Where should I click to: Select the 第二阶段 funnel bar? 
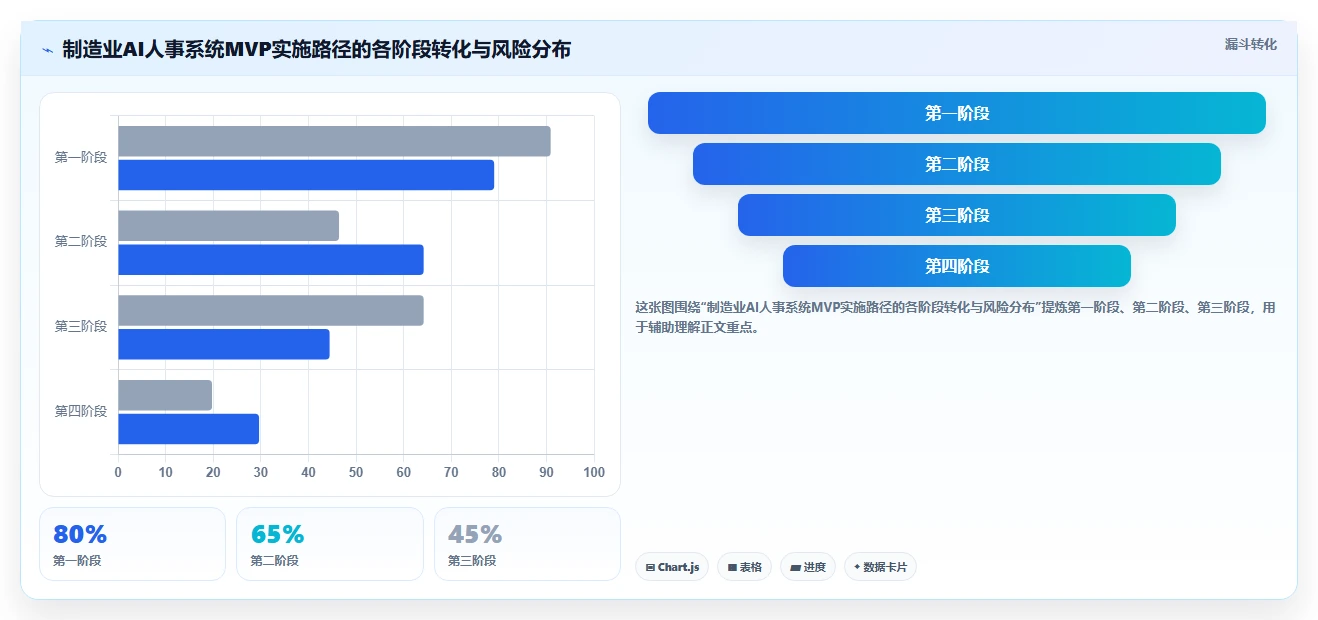pos(957,164)
